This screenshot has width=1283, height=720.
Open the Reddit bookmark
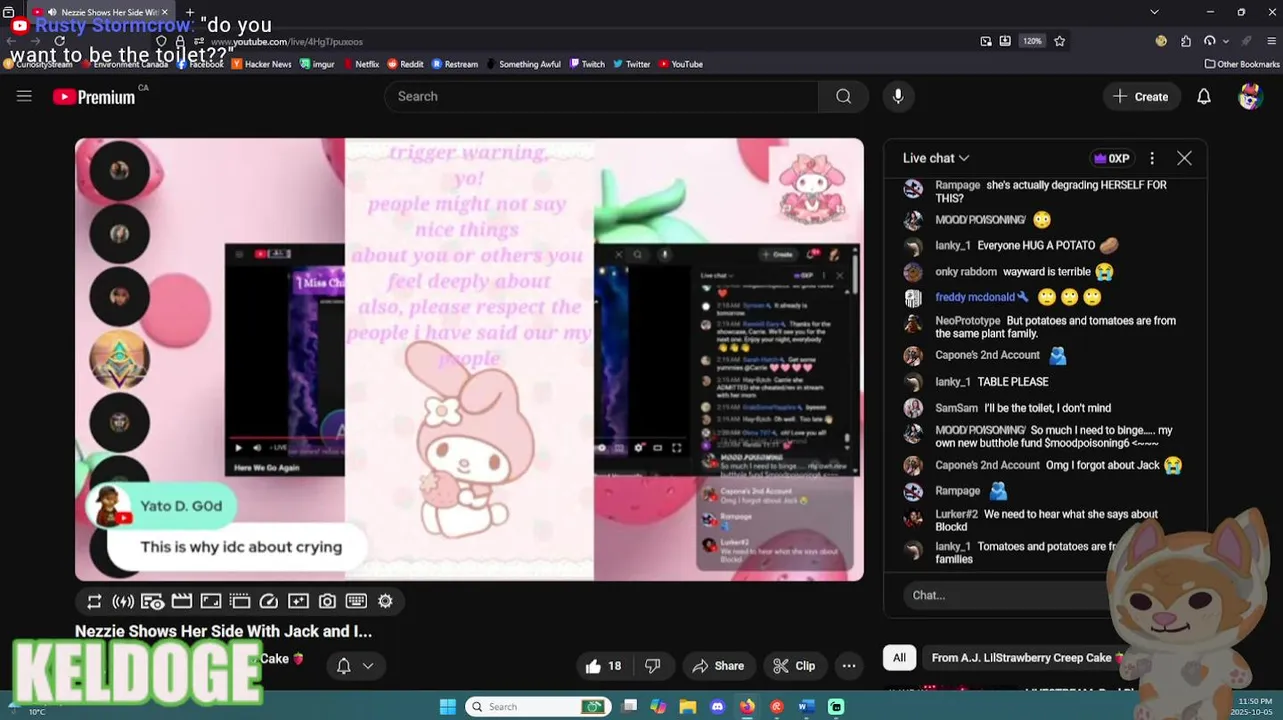pyautogui.click(x=405, y=64)
